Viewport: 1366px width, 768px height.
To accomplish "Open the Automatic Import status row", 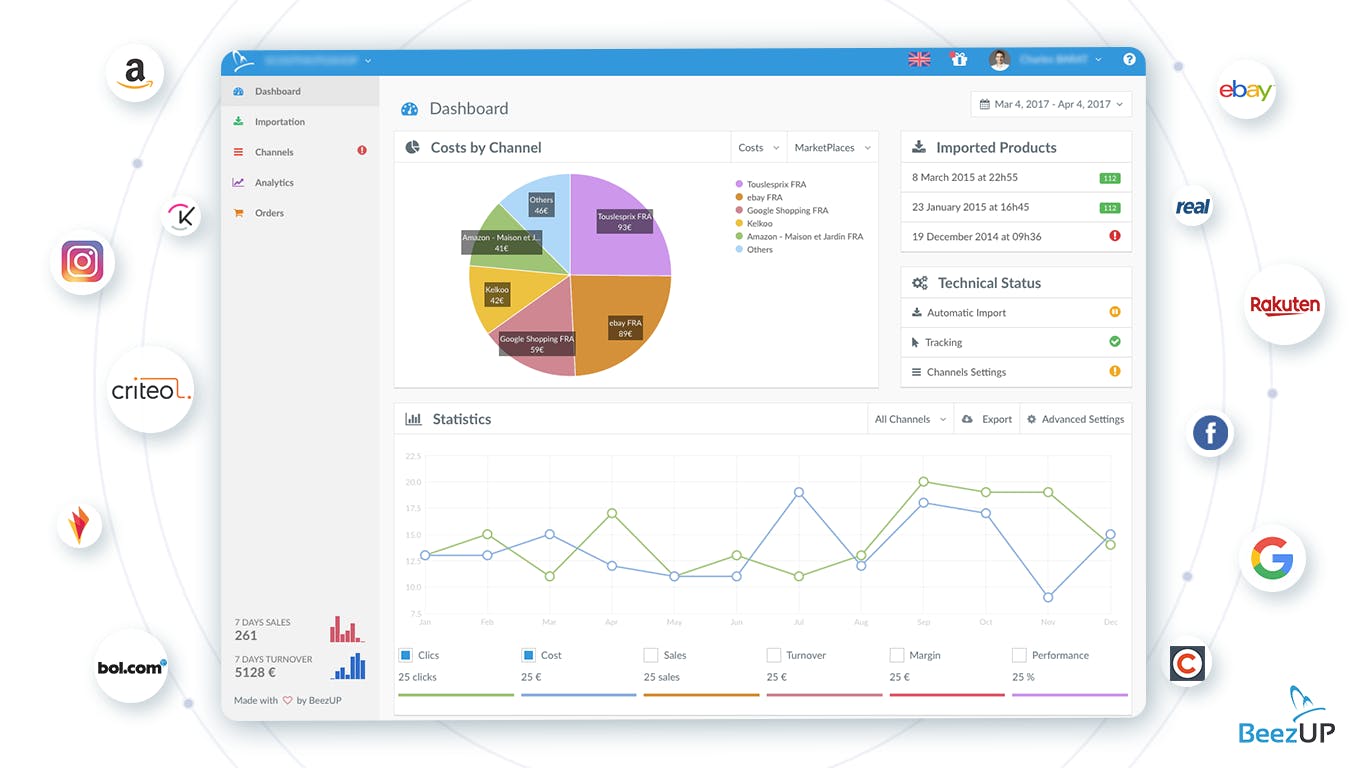I will (1016, 313).
